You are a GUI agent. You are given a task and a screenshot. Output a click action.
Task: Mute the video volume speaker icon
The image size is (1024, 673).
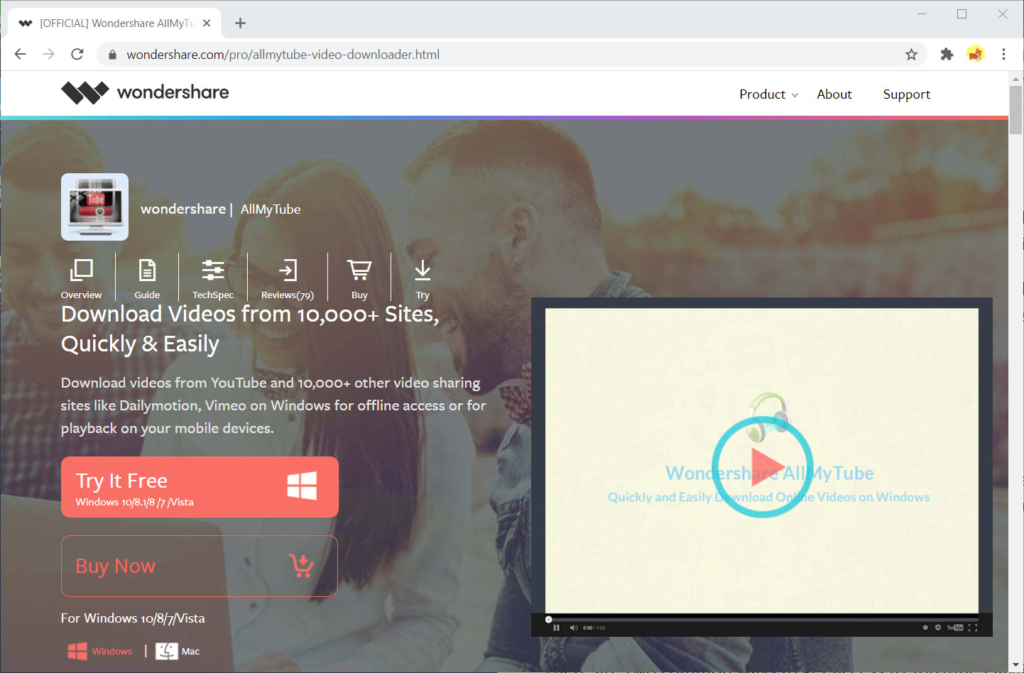(x=573, y=628)
